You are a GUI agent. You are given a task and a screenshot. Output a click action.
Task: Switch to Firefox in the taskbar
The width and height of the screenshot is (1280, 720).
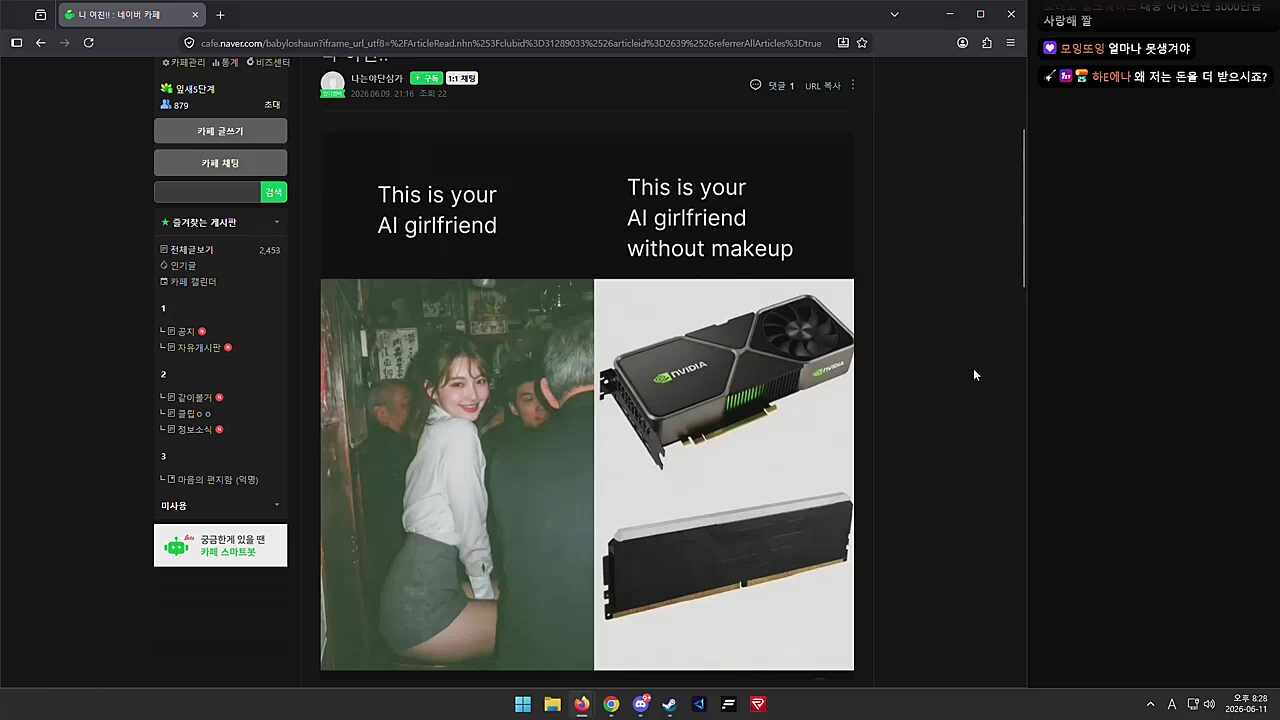[x=582, y=704]
